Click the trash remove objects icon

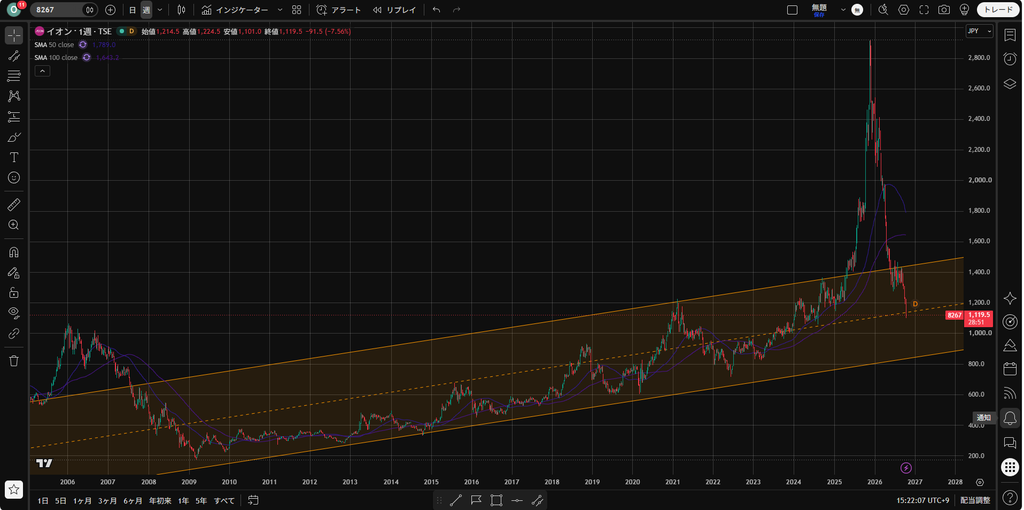(x=14, y=360)
